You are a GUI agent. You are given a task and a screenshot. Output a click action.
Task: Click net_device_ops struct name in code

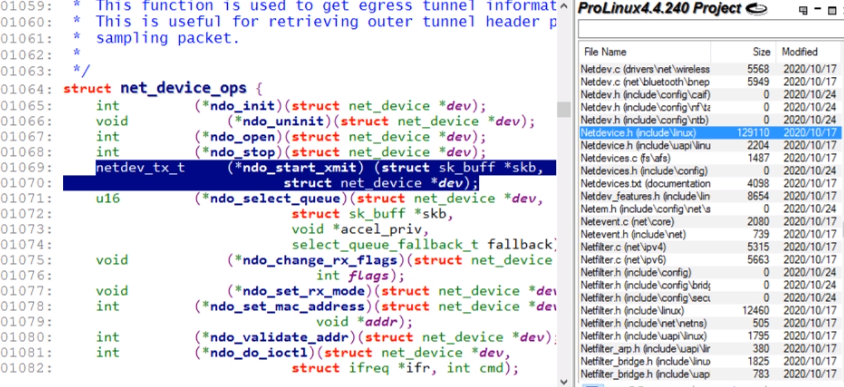point(183,88)
